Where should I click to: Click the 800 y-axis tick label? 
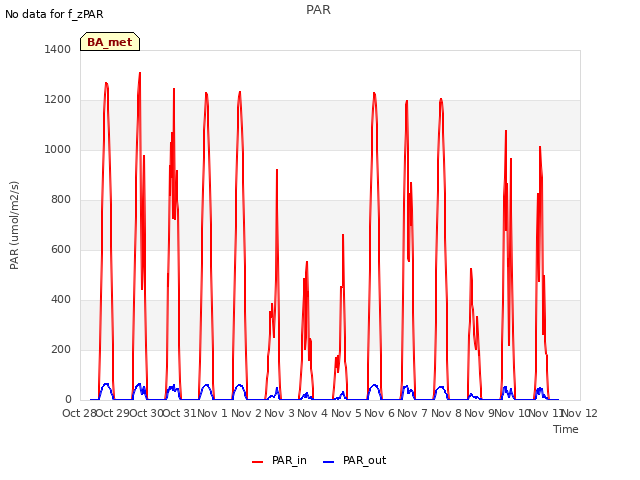61,200
